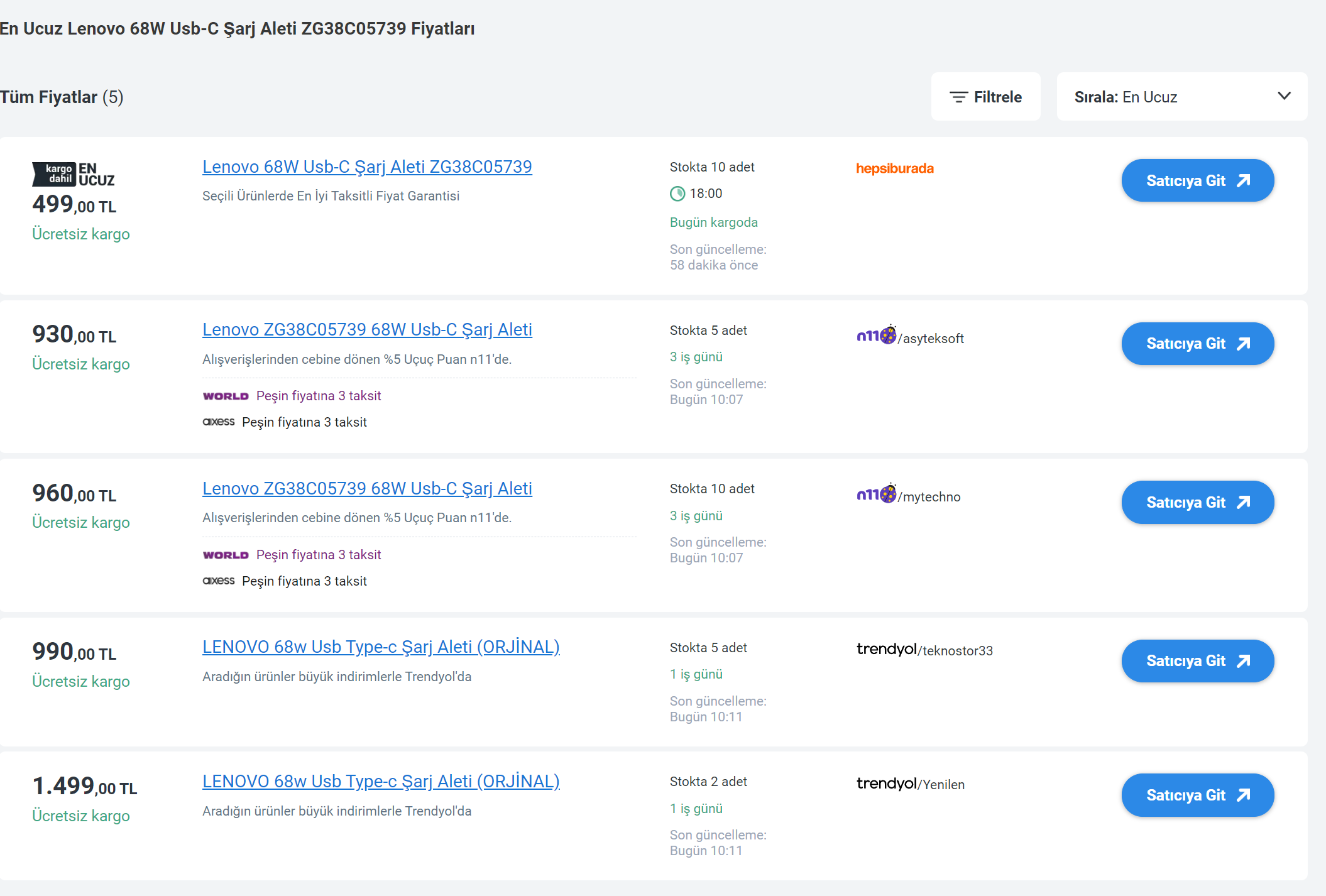Screen dimensions: 1326x896
Task: Click the World card logo in asyteksoft row
Action: pyautogui.click(x=226, y=396)
